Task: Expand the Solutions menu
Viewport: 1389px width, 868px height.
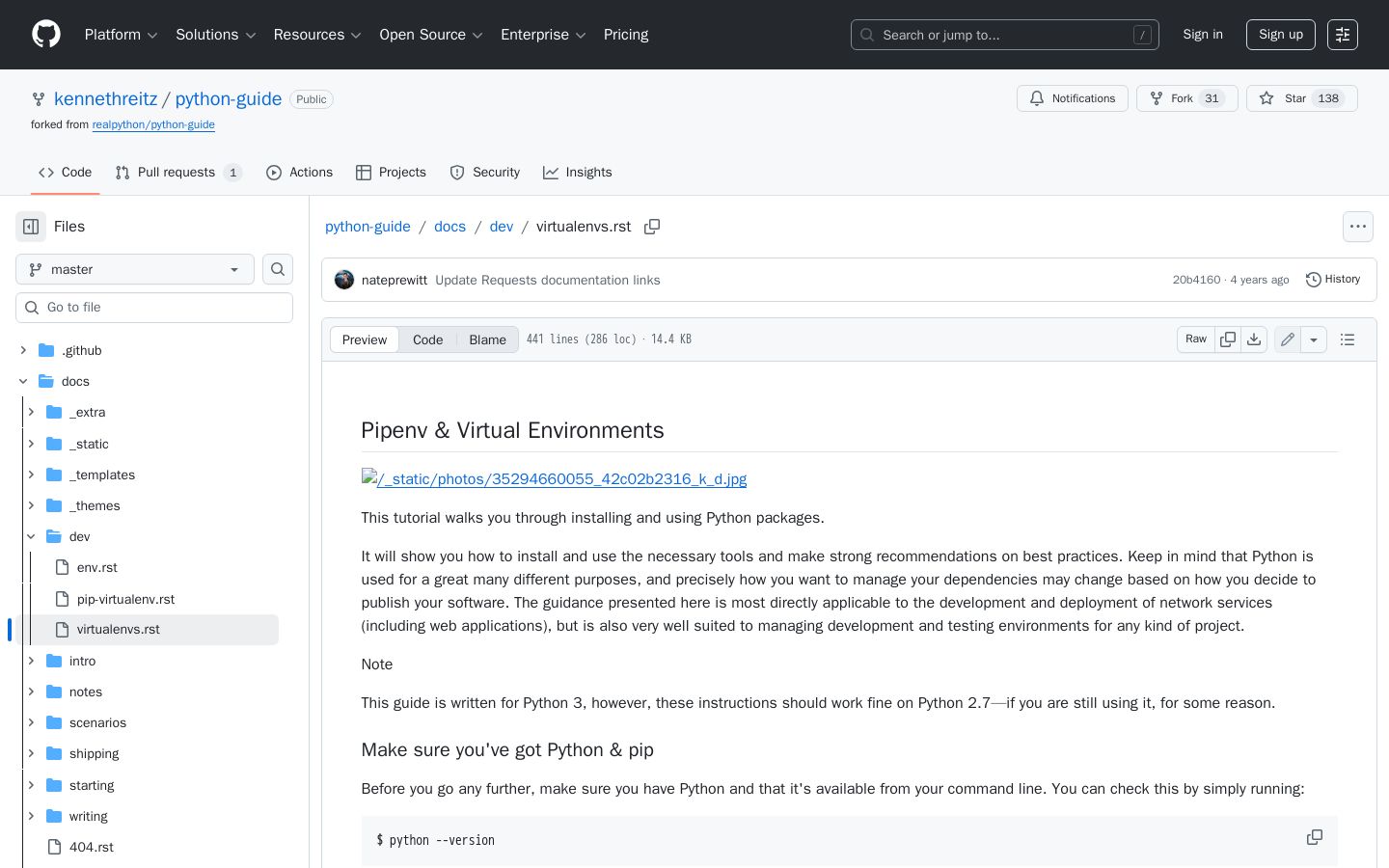Action: 215,35
